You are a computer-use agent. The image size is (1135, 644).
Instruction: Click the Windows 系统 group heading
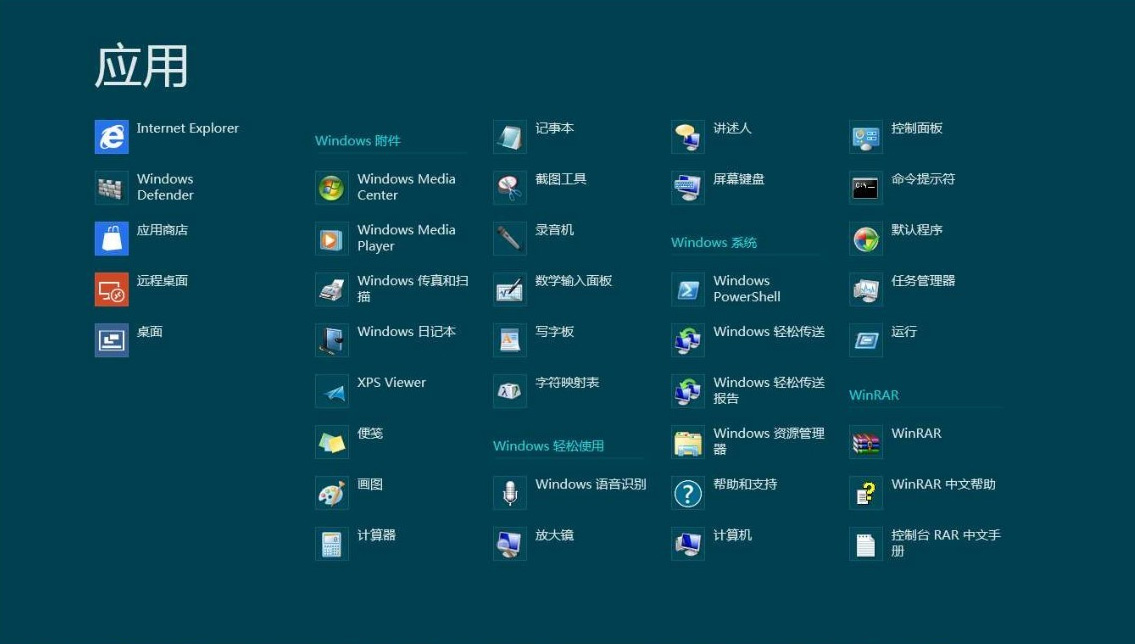click(714, 242)
